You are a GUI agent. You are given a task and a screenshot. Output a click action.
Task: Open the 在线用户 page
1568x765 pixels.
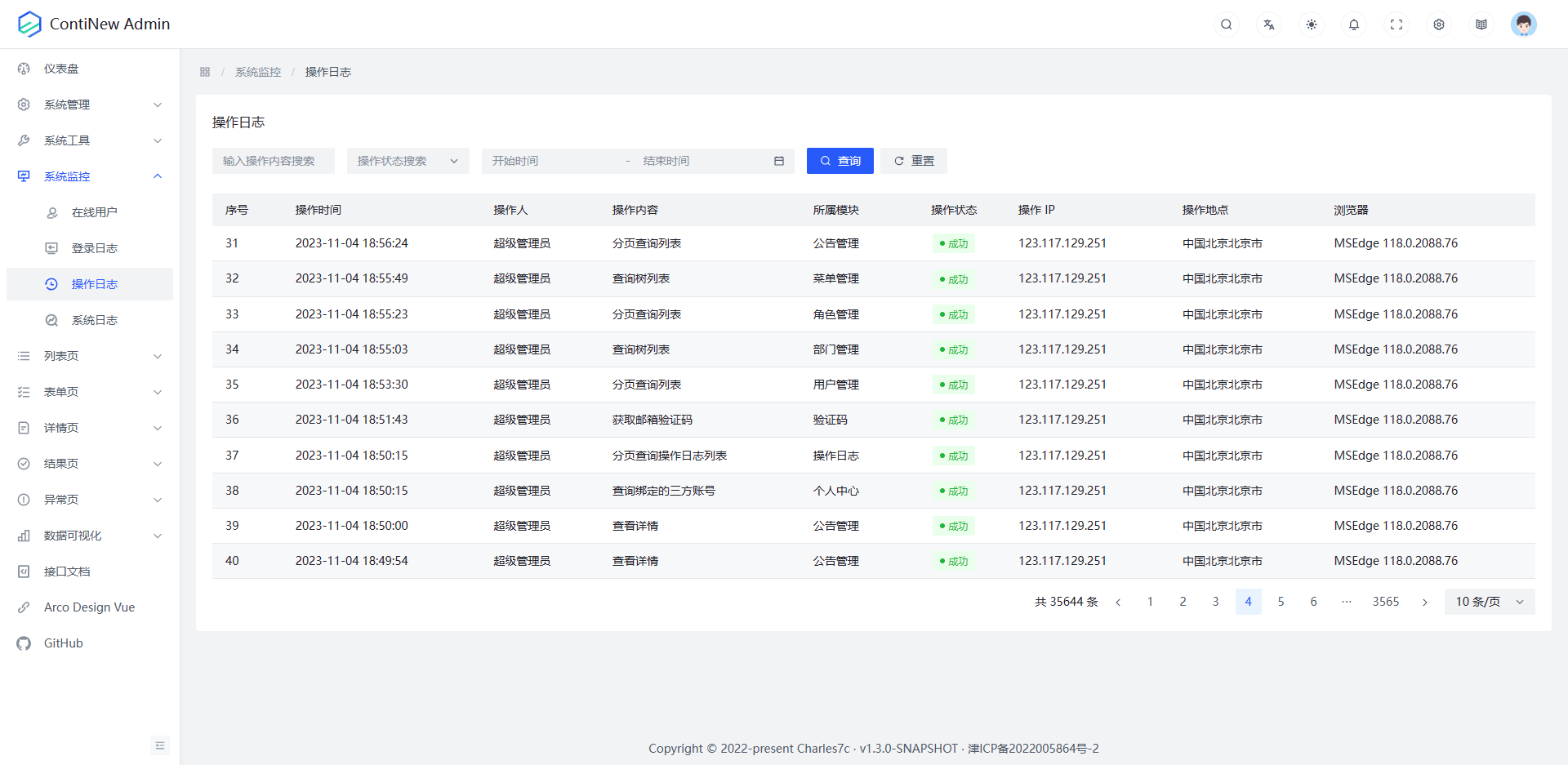(95, 211)
